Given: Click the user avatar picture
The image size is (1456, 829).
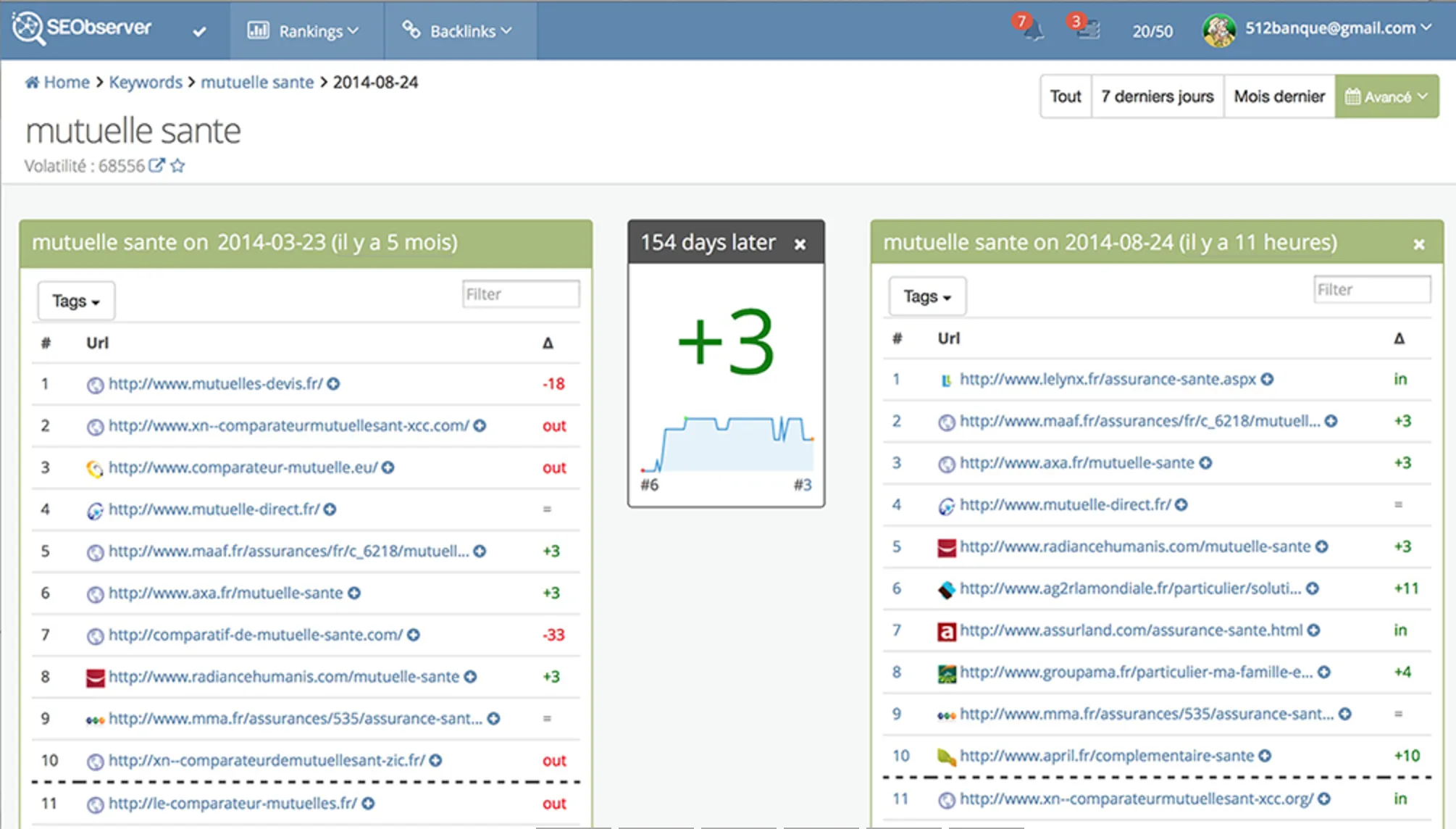Looking at the screenshot, I should [1219, 30].
